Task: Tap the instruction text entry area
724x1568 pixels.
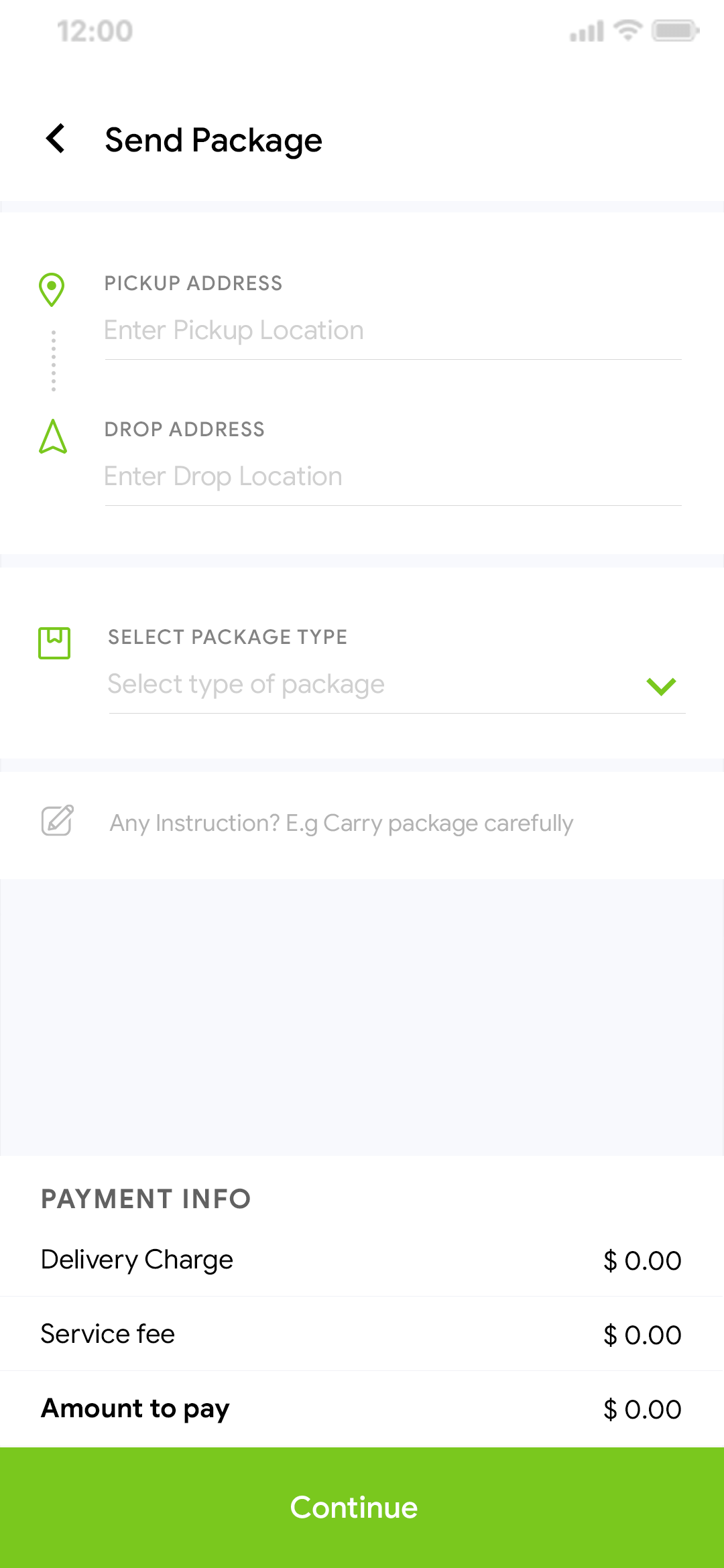Action: [x=340, y=822]
